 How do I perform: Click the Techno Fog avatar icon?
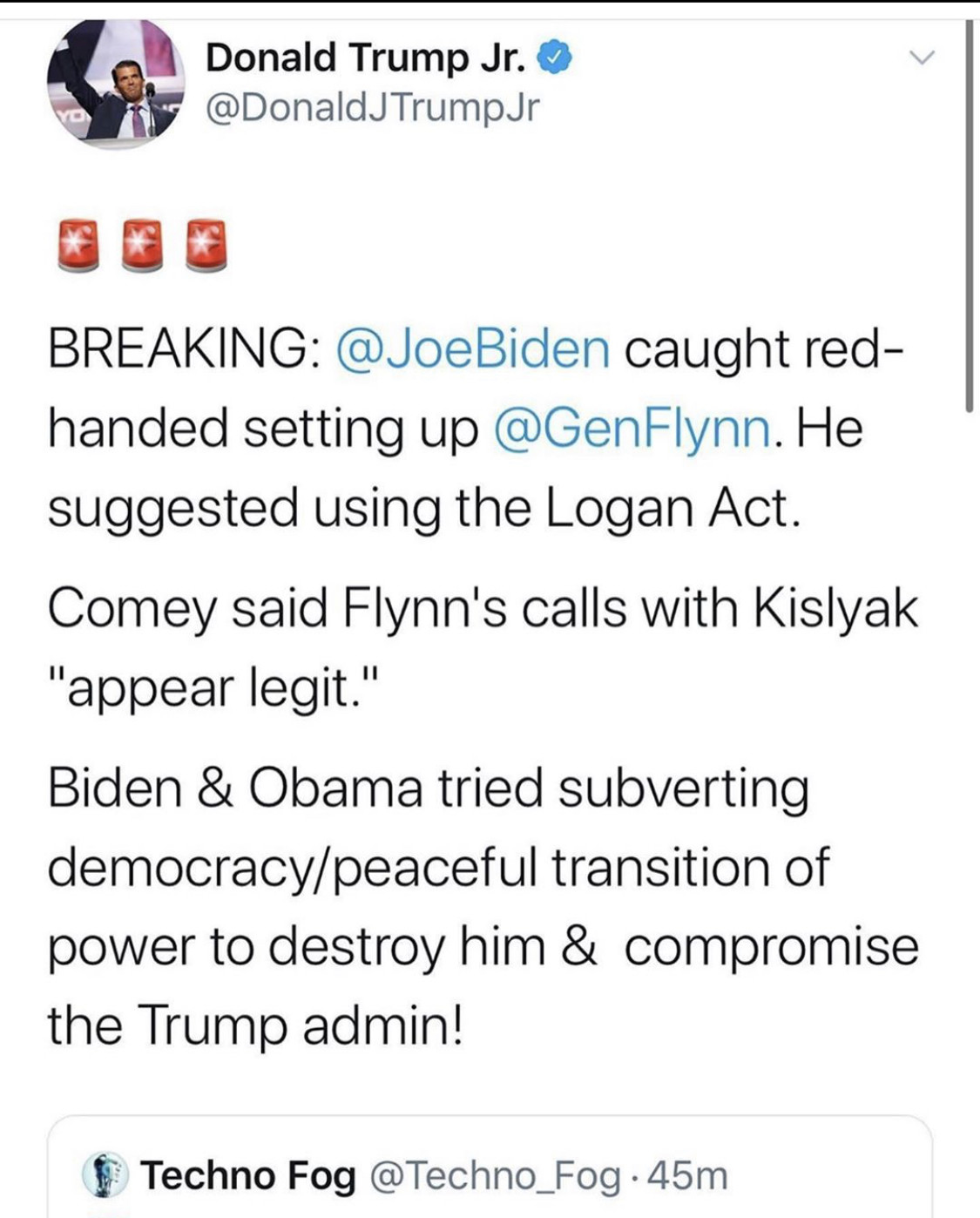(x=105, y=1174)
